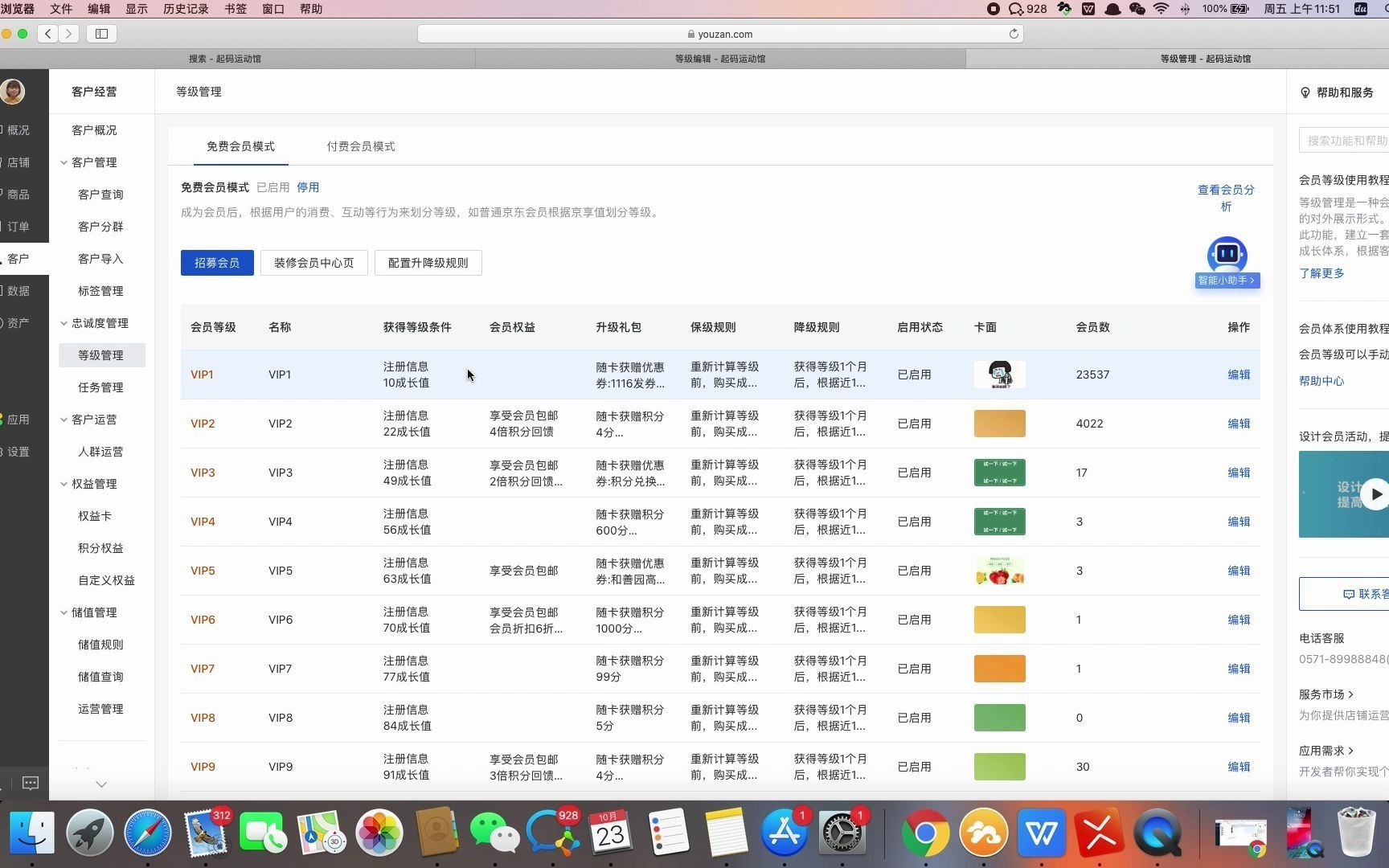Open the chat message icon at sidebar bottom
This screenshot has height=868, width=1389.
(31, 783)
